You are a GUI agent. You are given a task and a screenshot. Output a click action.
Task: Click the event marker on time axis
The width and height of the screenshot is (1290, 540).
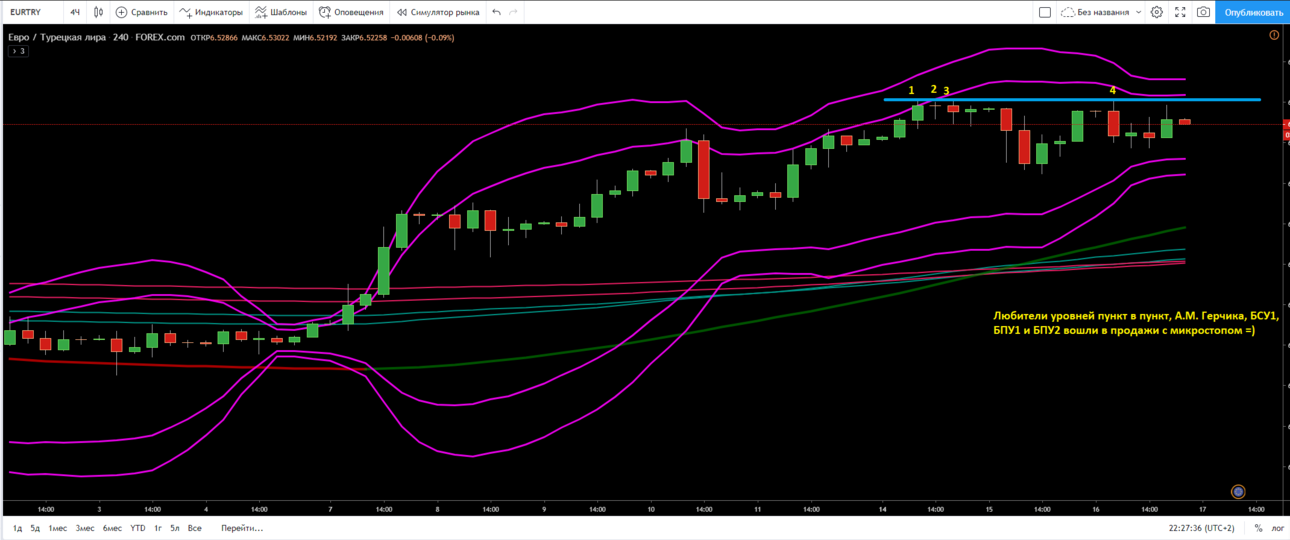(x=1238, y=491)
